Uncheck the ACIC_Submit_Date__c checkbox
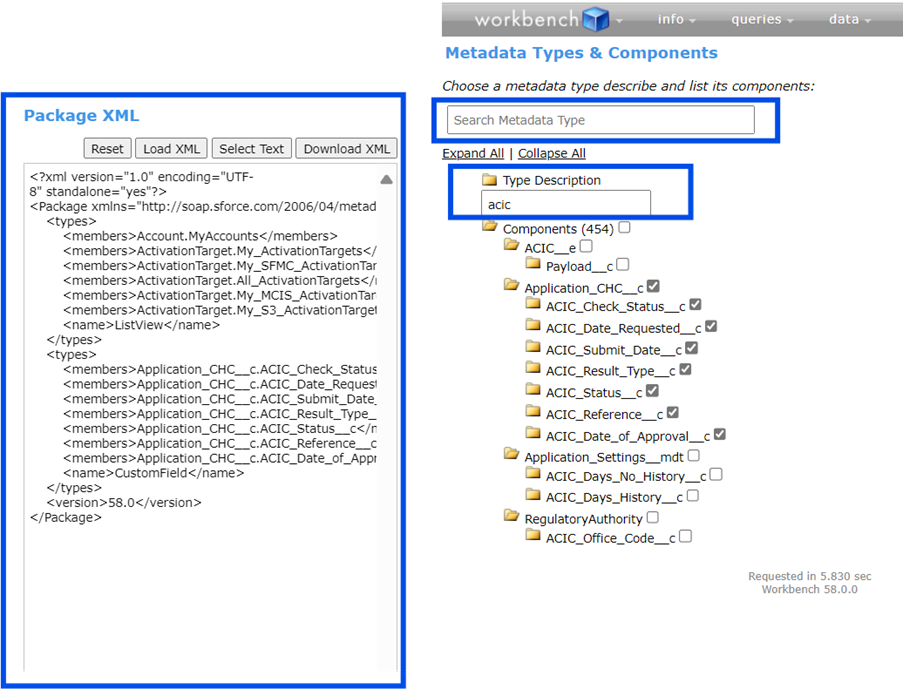Viewport: 903px width, 689px height. (x=692, y=349)
